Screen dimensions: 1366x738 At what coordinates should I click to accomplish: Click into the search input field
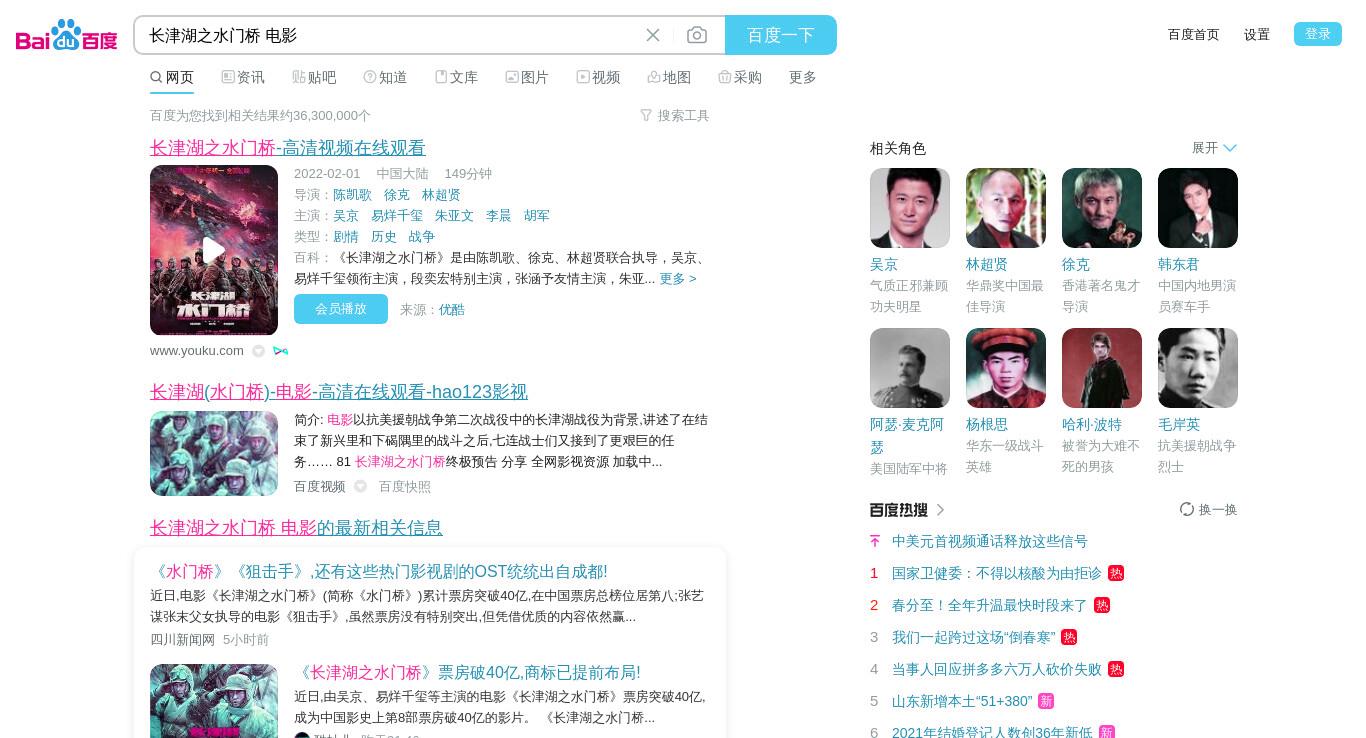click(x=390, y=35)
